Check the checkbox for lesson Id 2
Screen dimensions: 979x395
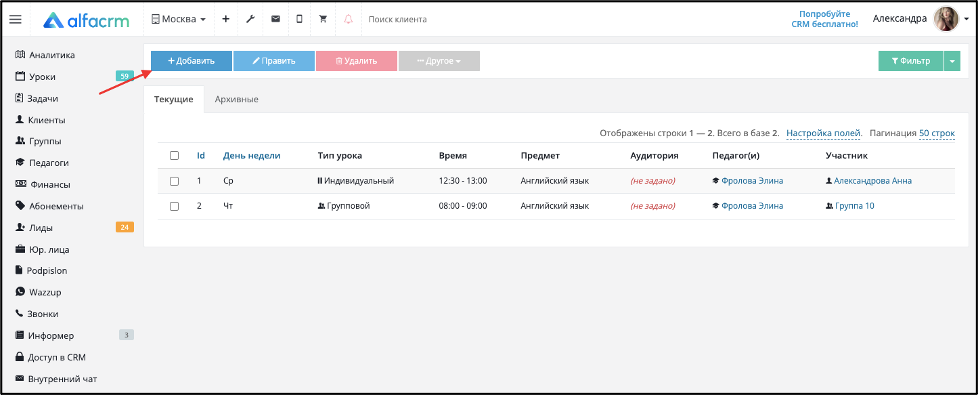tap(175, 206)
